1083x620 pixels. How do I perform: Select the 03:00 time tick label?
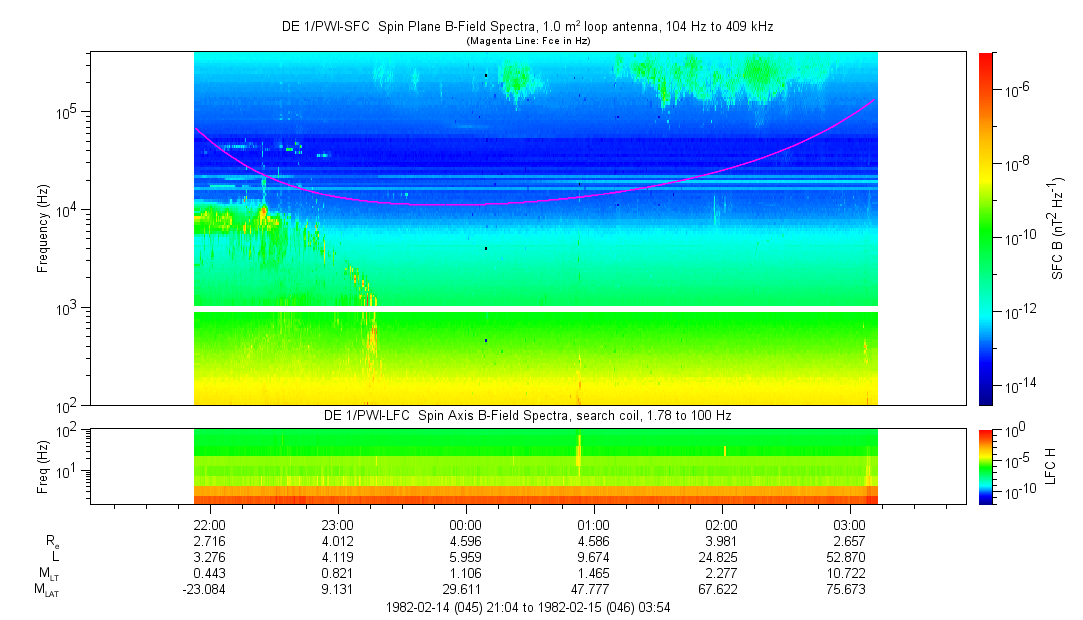(849, 524)
